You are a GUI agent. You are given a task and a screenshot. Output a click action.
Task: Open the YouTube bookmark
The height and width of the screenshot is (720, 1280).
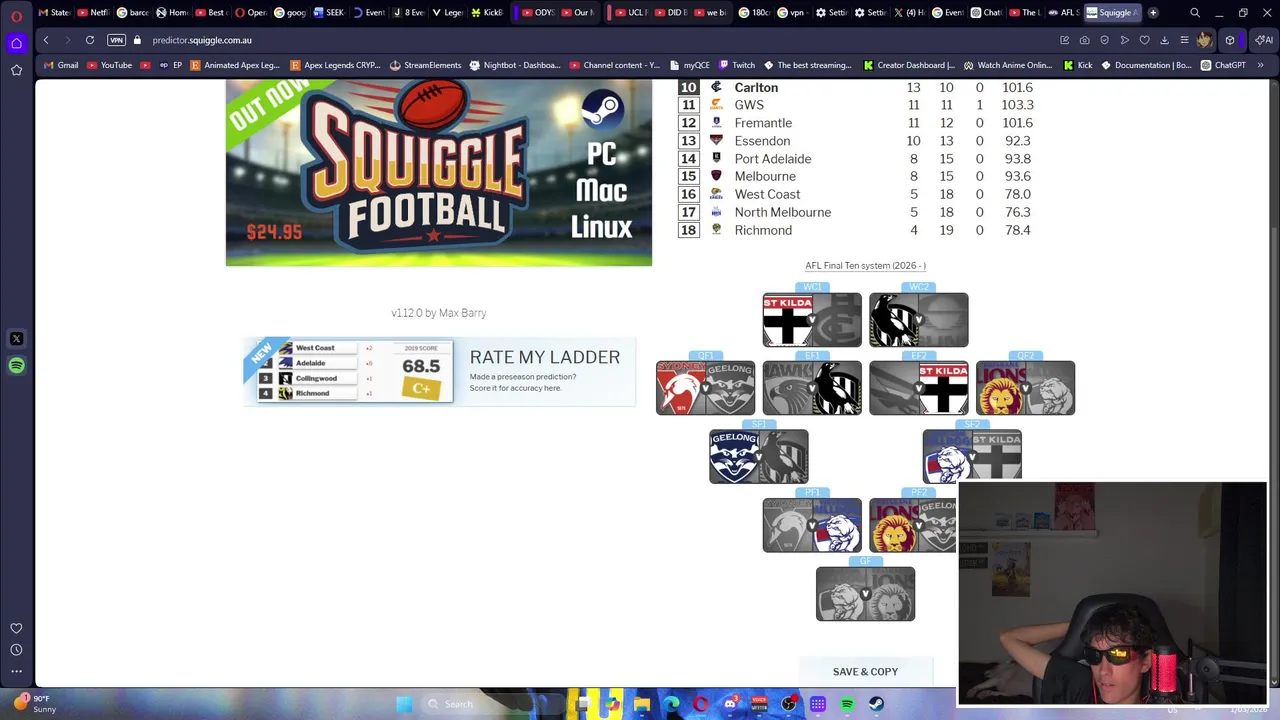110,65
